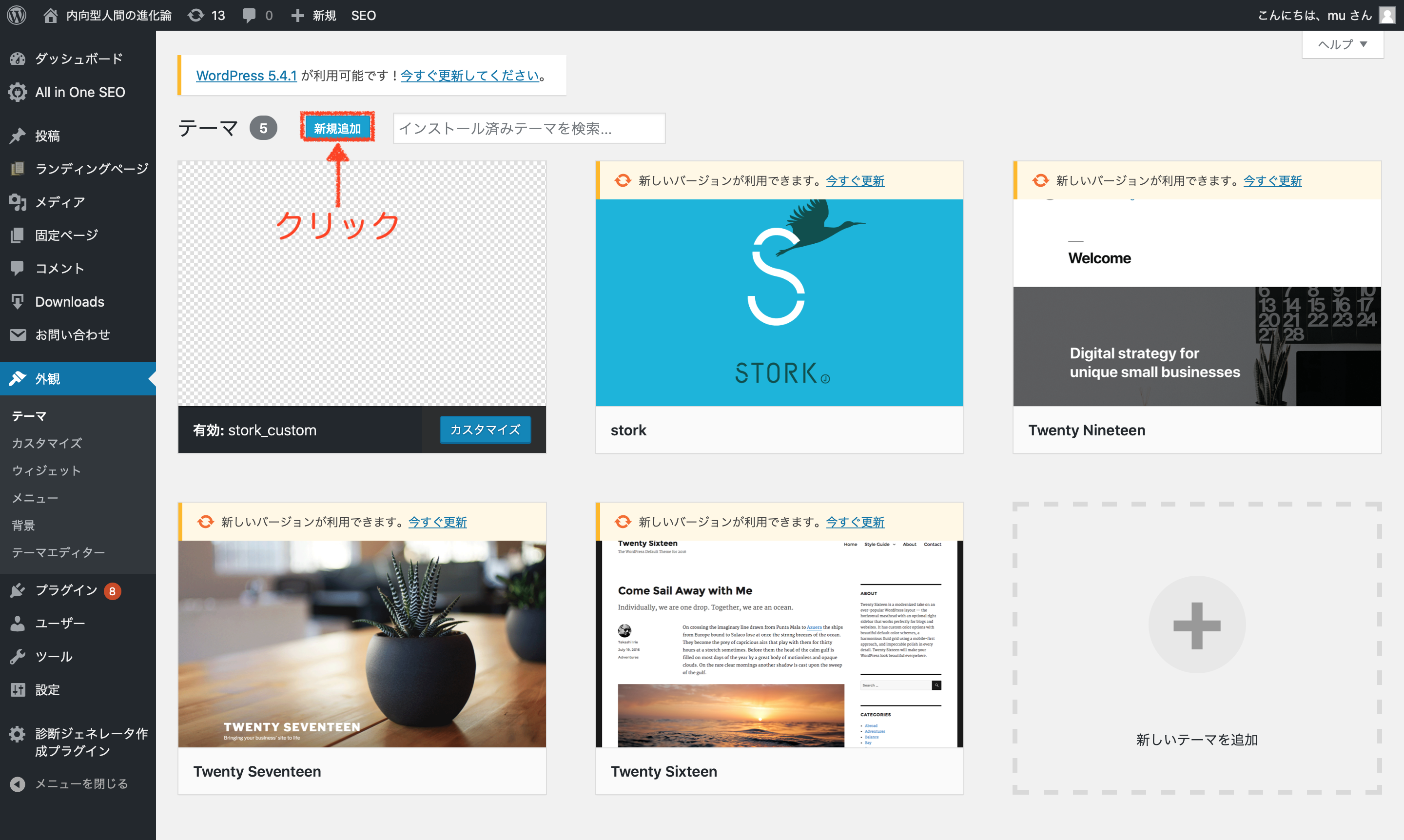The image size is (1404, 840).
Task: Click 今すぐ更新 link on Twenty Seventeen
Action: (437, 522)
